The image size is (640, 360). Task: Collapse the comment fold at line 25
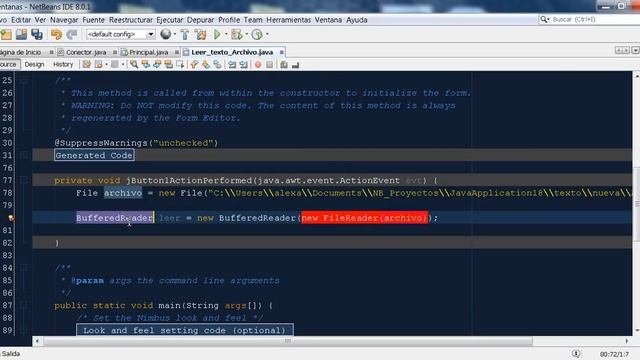24,80
